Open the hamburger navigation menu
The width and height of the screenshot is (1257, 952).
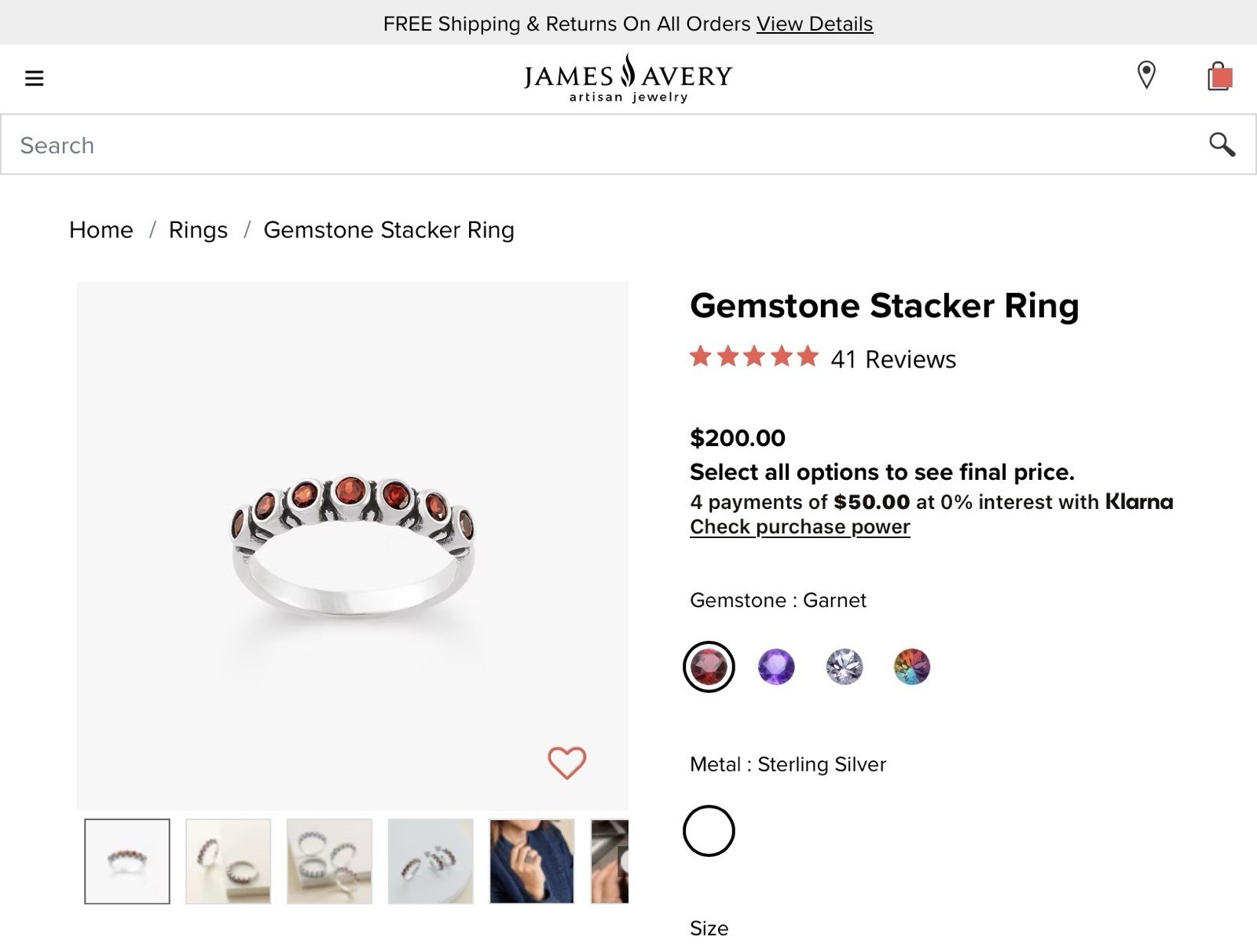[35, 79]
